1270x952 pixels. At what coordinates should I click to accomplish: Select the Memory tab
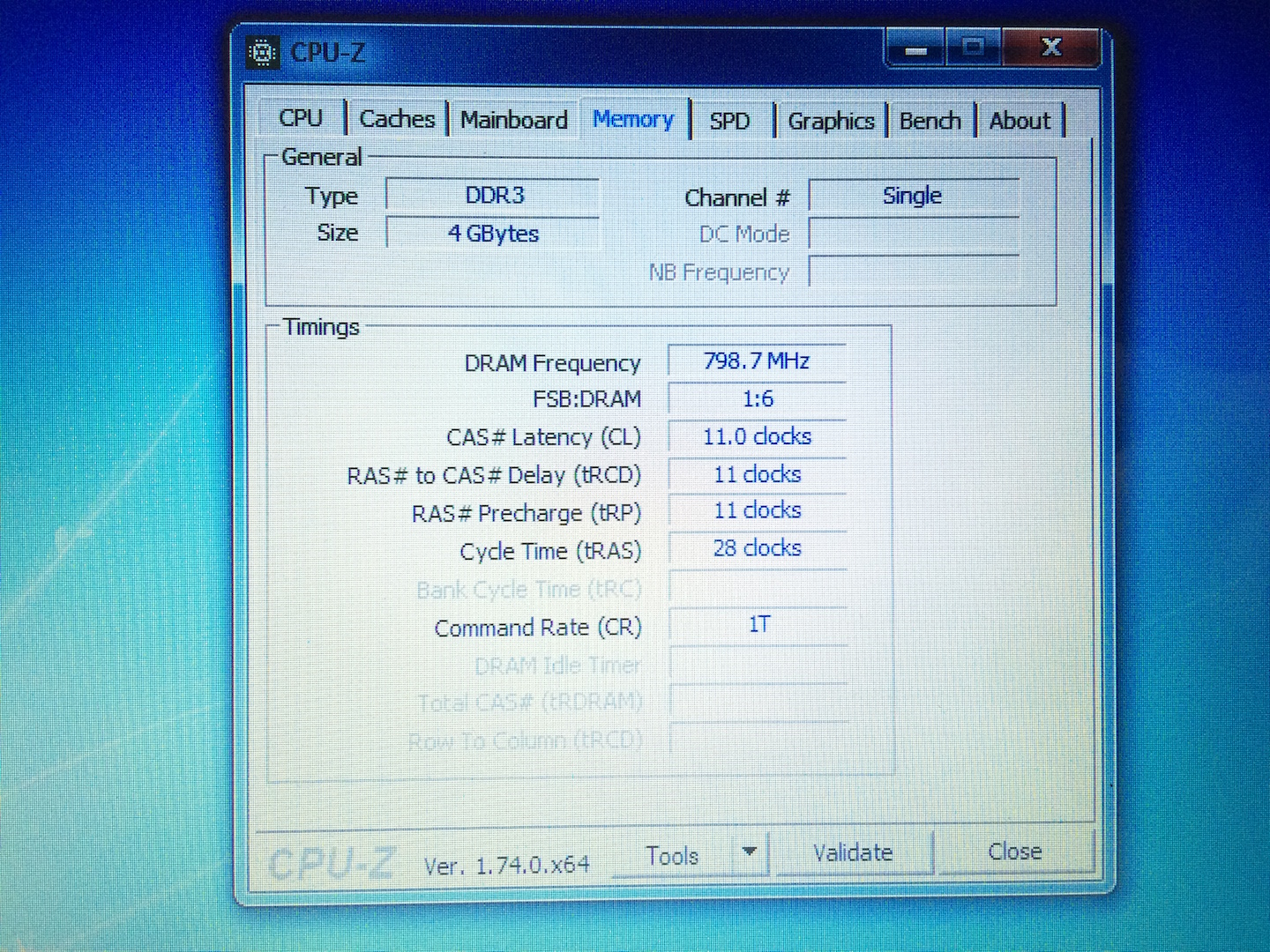(x=633, y=119)
